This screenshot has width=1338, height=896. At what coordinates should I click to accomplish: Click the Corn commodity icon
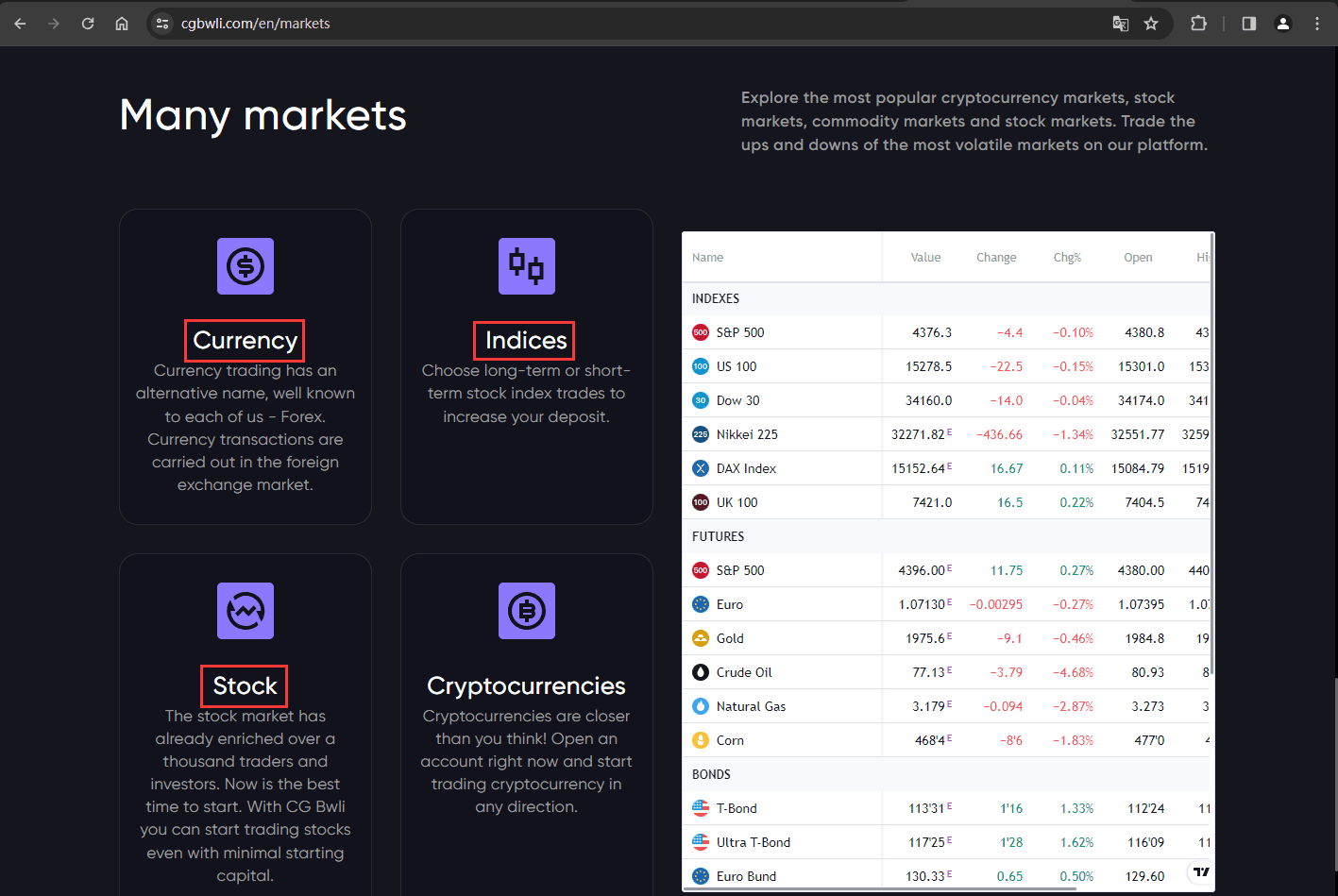click(701, 740)
